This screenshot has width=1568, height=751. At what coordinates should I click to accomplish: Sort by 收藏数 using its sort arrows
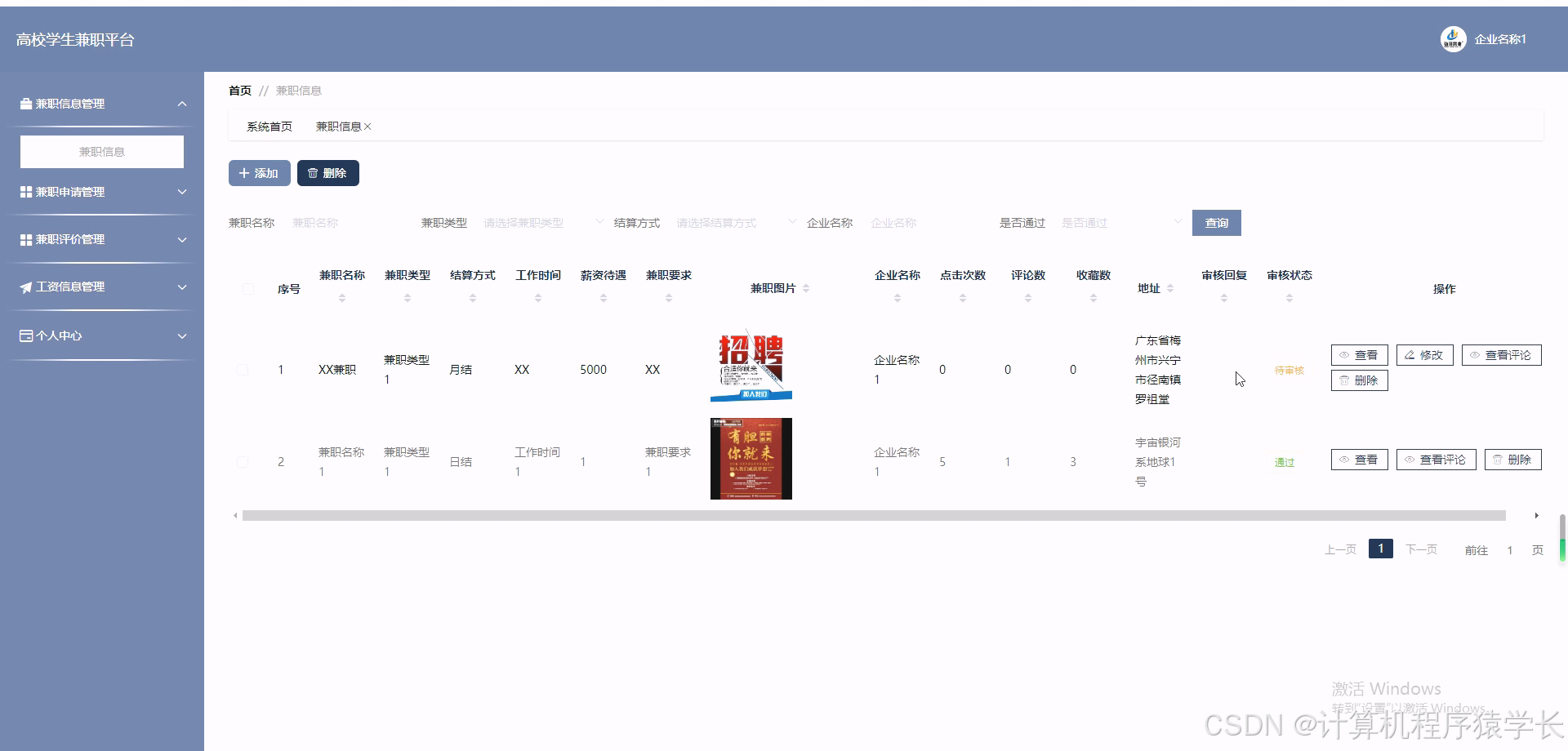tap(1094, 298)
